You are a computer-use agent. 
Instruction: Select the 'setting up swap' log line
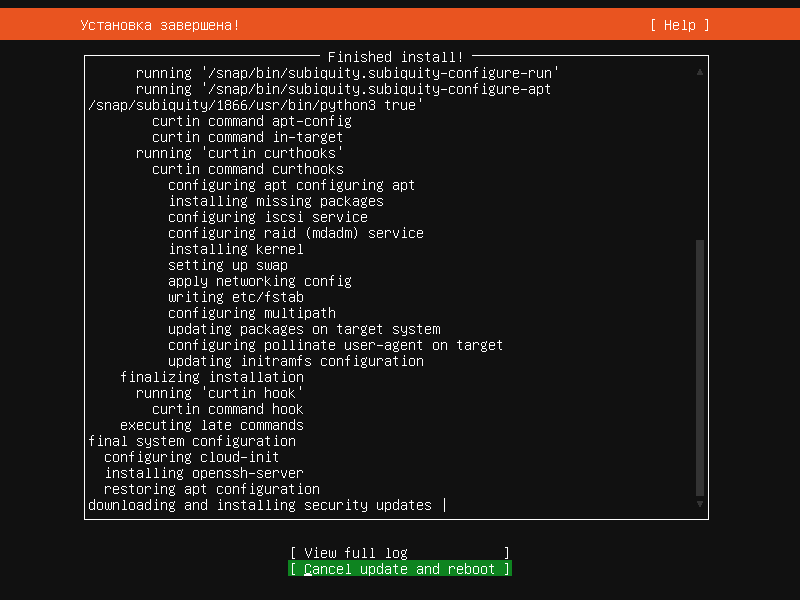pos(227,265)
